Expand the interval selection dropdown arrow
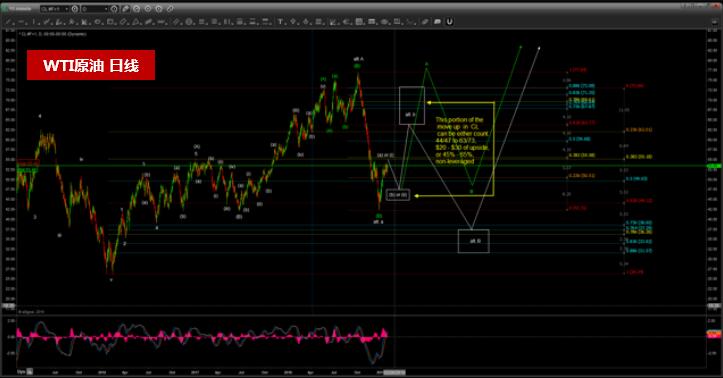 106,9
